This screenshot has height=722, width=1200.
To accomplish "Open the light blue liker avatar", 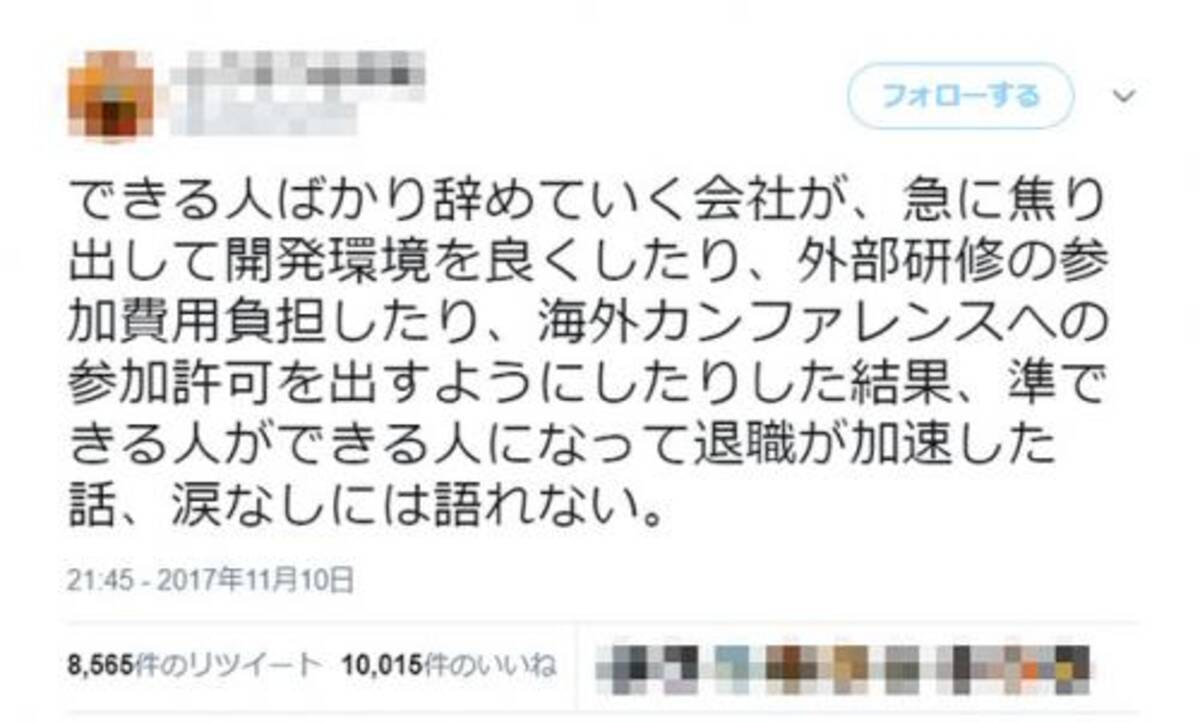I will click(733, 669).
